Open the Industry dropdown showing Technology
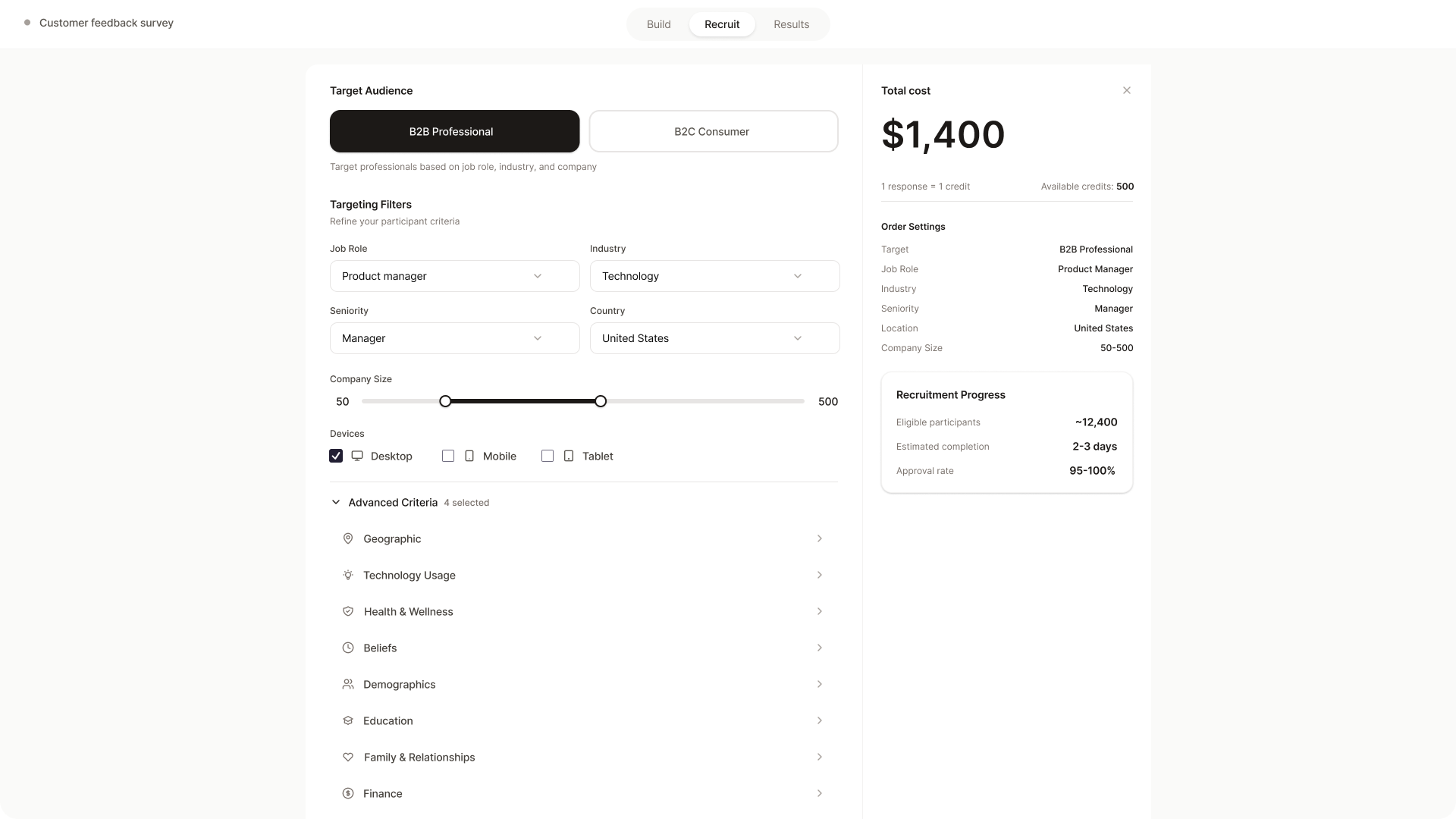This screenshot has width=1456, height=819. click(714, 276)
